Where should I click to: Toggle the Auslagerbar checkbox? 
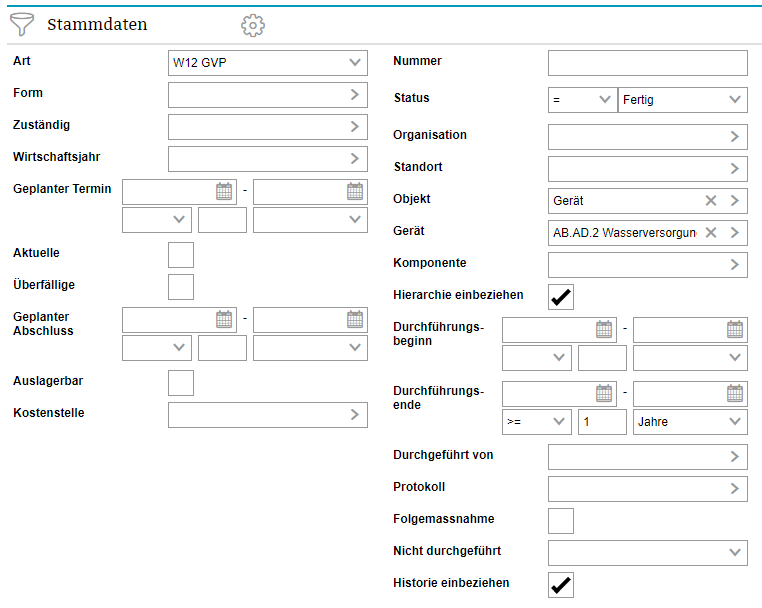(181, 382)
